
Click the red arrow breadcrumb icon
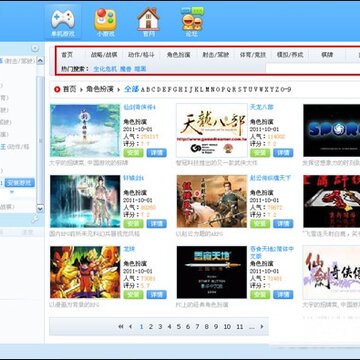pos(57,89)
